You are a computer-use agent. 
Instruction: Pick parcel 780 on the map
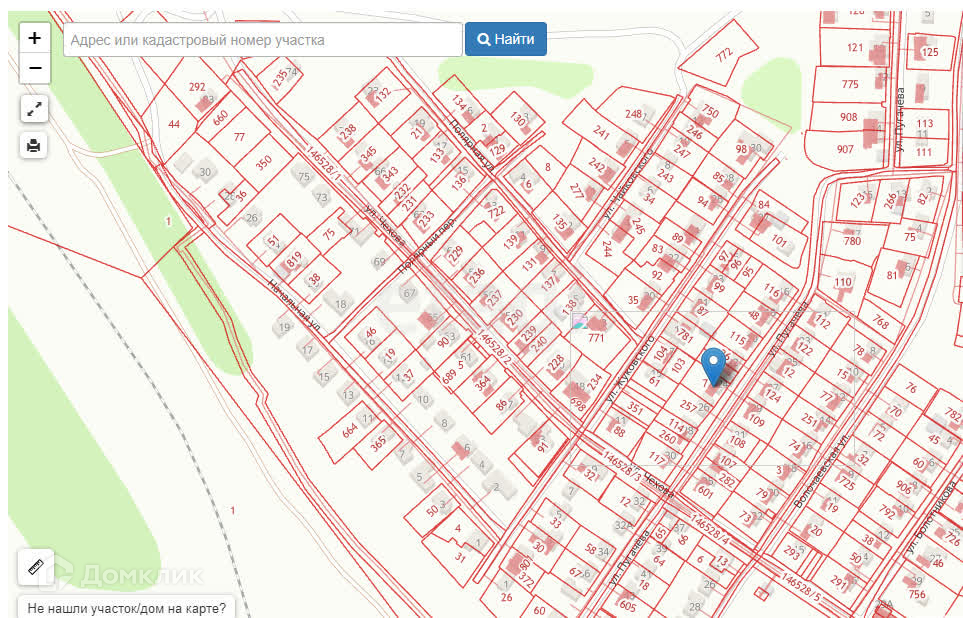[852, 241]
